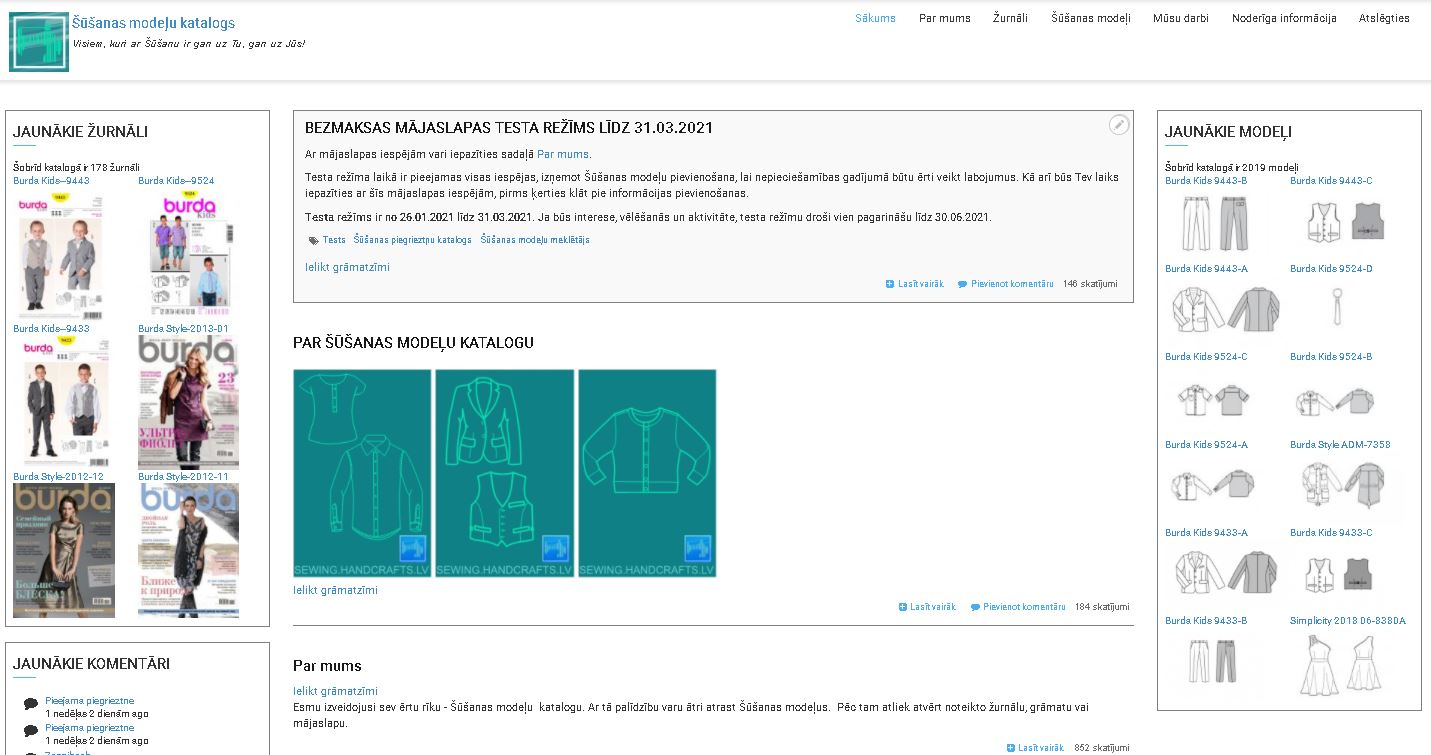Screen dimensions: 1431x755
Task: Click the Šūšanas modeļu katalogs site logo
Action: [39, 41]
